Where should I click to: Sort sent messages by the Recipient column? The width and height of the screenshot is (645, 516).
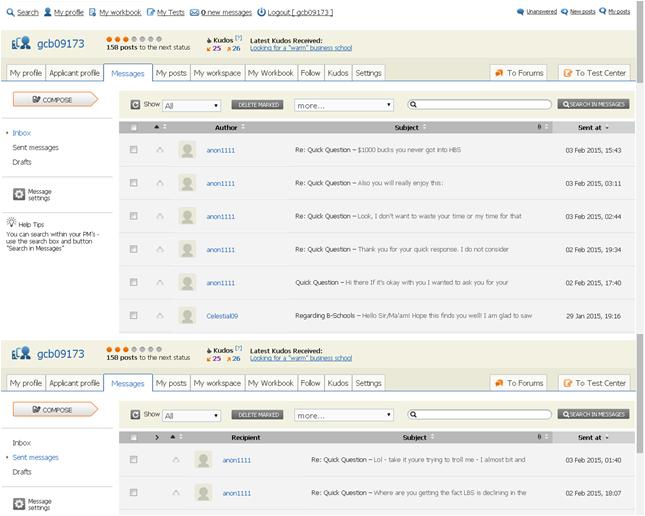(246, 437)
